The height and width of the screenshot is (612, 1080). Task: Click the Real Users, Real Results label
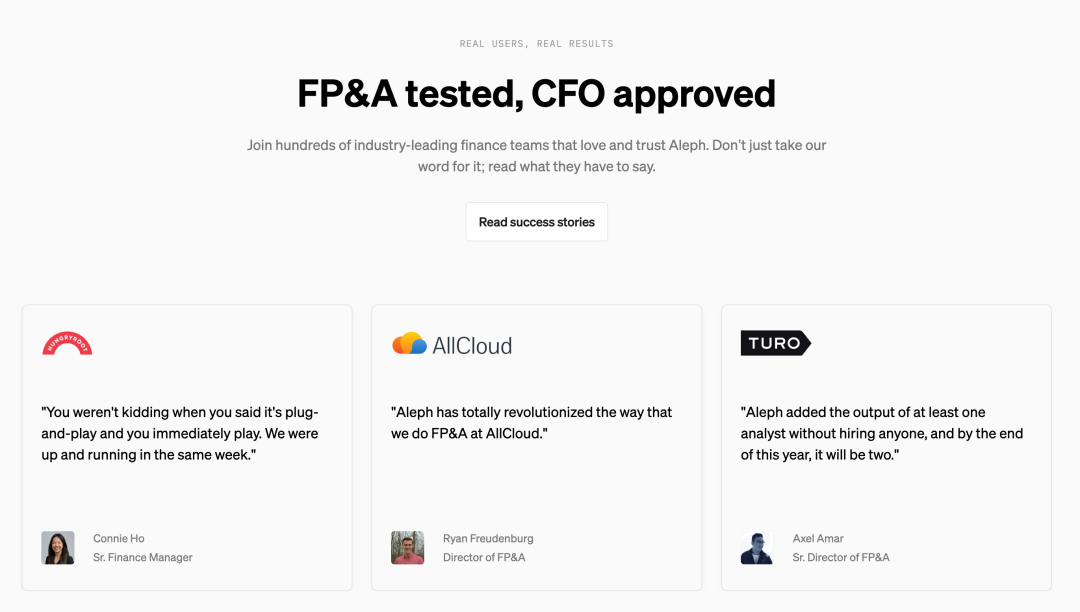537,43
